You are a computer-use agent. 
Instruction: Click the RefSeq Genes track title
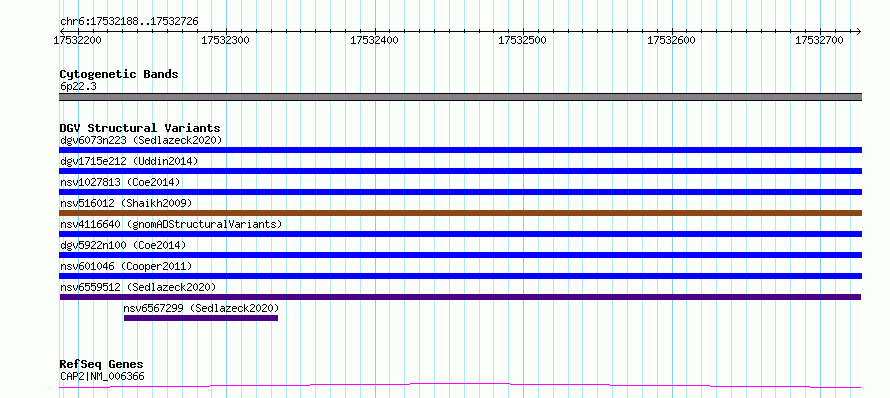tap(102, 365)
